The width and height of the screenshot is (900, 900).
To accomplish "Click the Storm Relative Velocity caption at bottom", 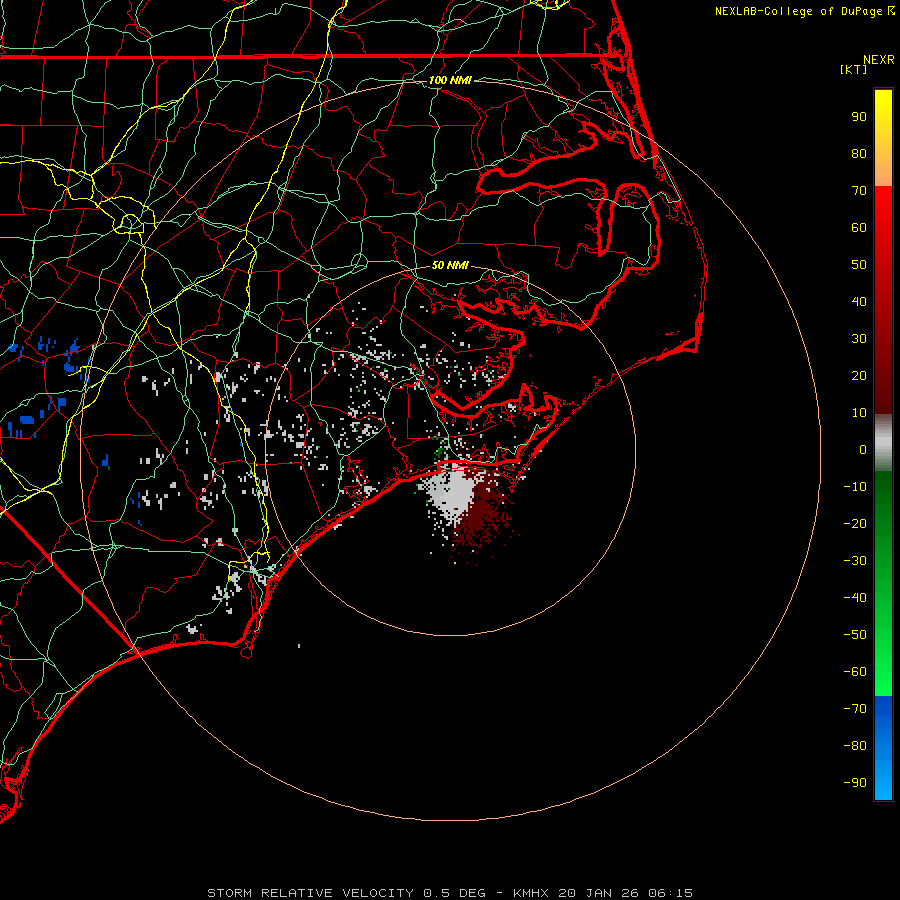I will pyautogui.click(x=450, y=893).
